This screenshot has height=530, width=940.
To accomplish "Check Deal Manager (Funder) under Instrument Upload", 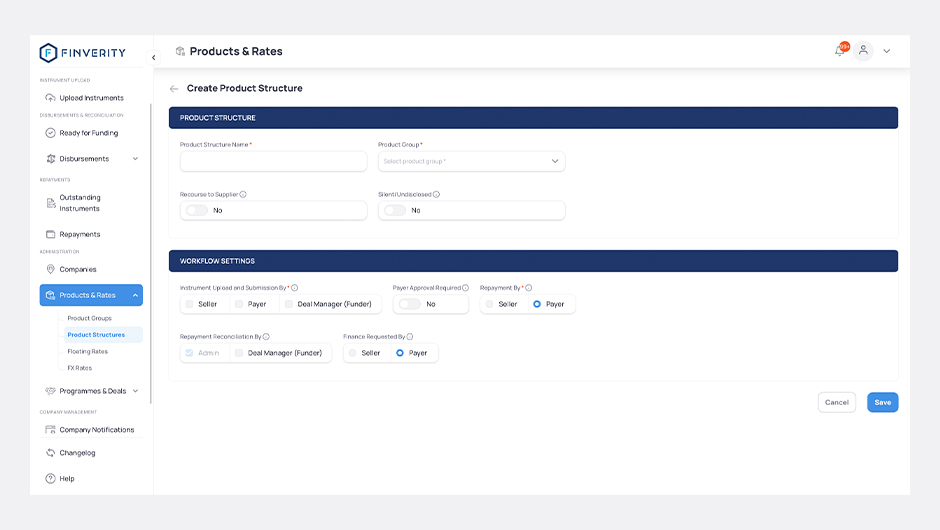I will click(289, 304).
